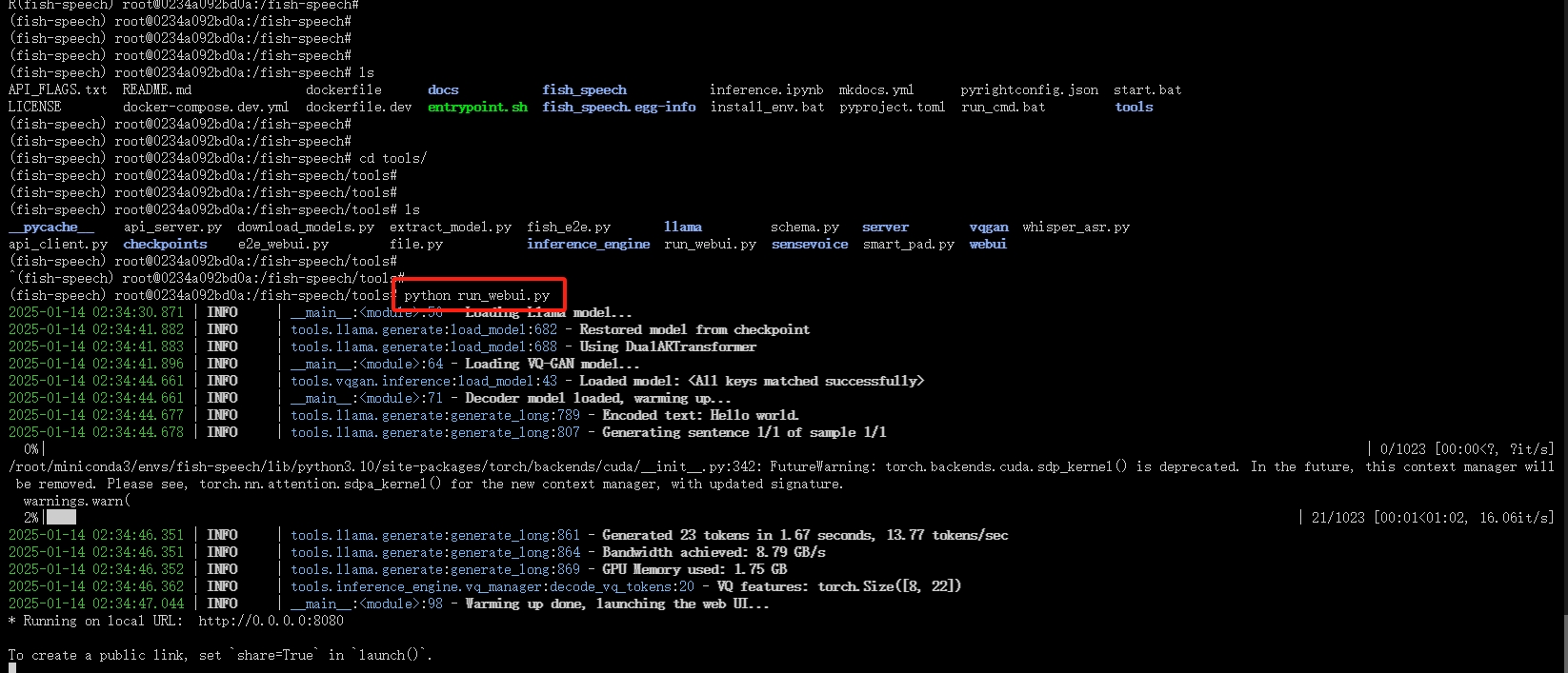Select README.md in the directory listing
The image size is (1568, 673).
coord(157,89)
